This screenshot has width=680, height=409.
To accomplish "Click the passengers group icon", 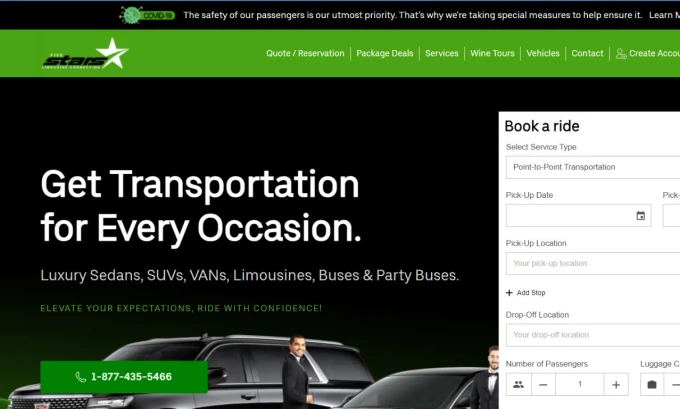I will click(x=519, y=384).
